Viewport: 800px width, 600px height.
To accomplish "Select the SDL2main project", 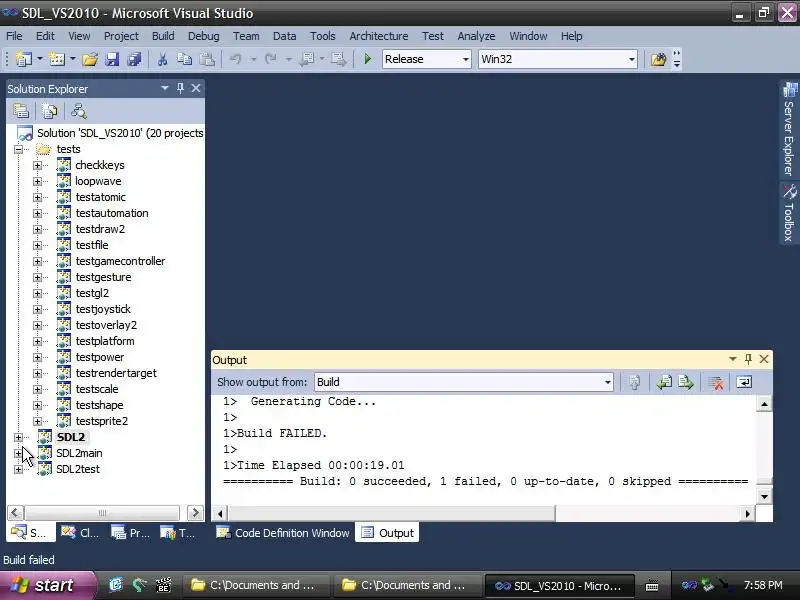I will [x=79, y=453].
